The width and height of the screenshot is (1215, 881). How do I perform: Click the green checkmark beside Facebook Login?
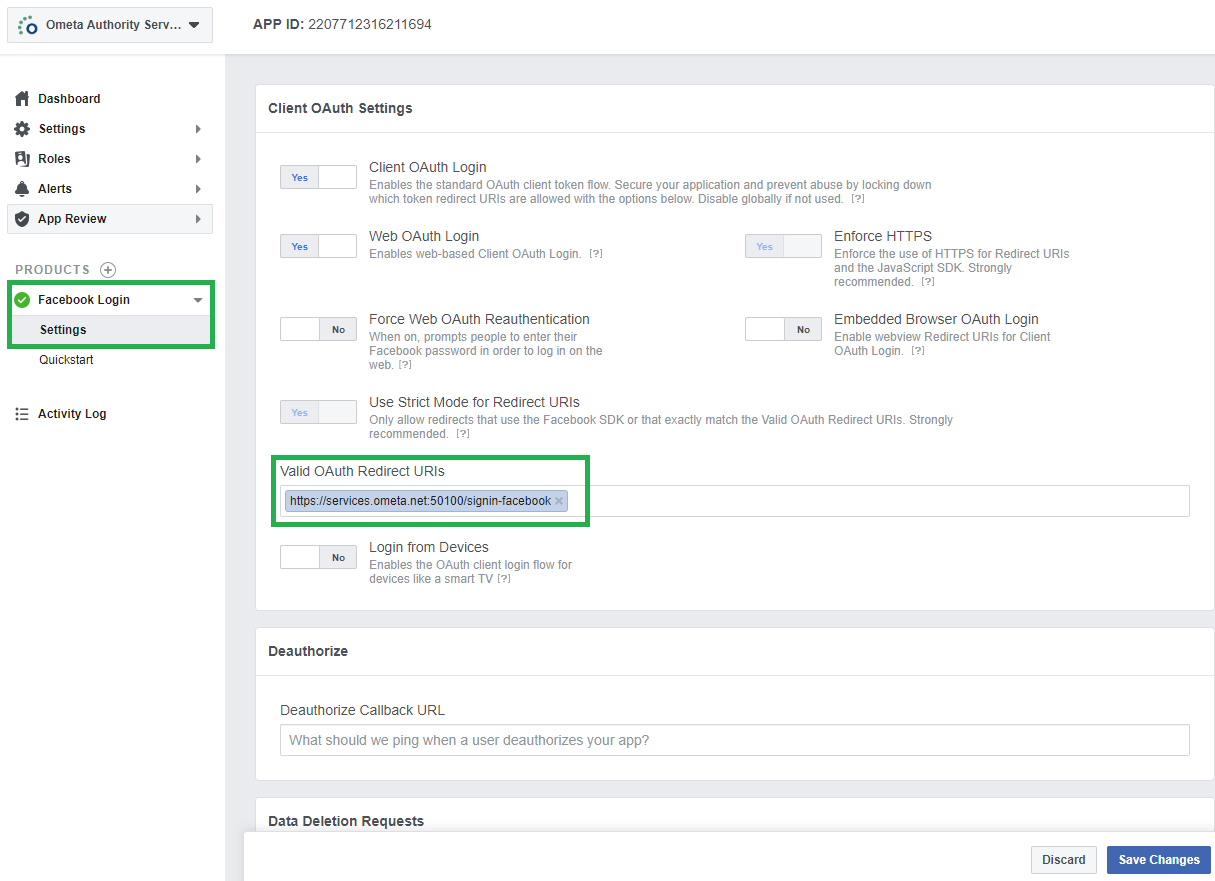[24, 299]
